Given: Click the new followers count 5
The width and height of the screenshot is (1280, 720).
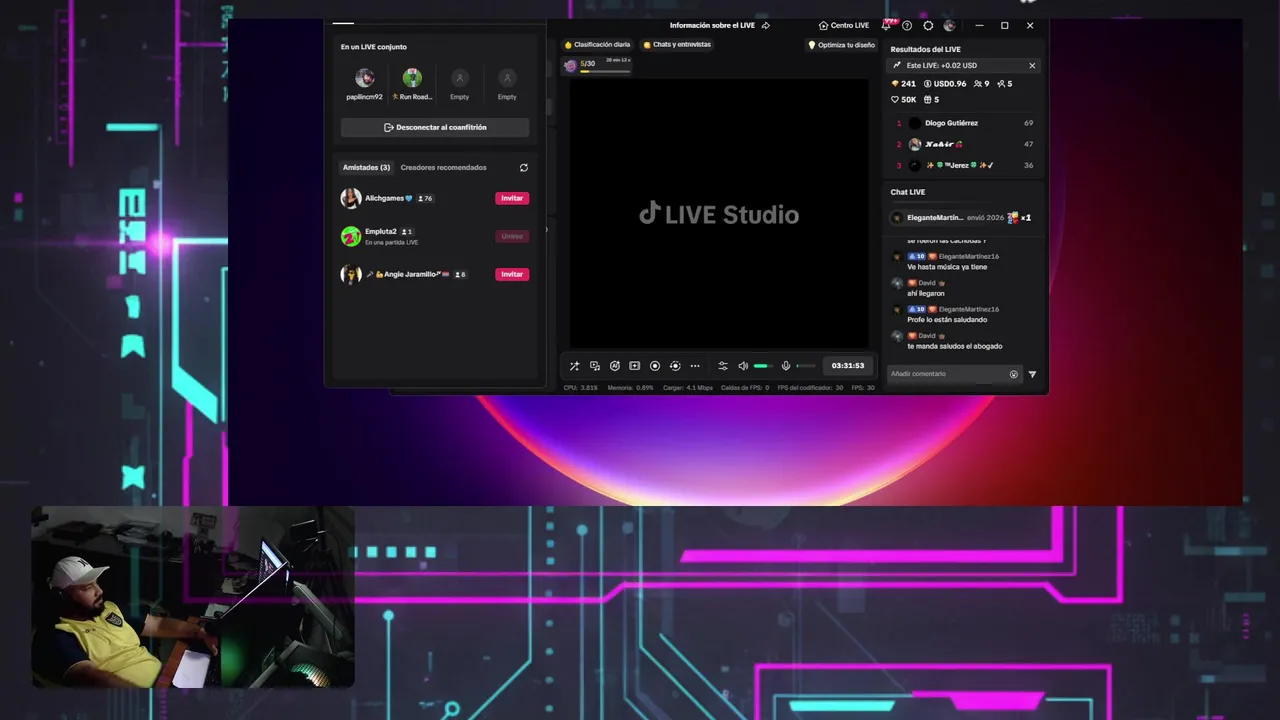Looking at the screenshot, I should click(1004, 84).
